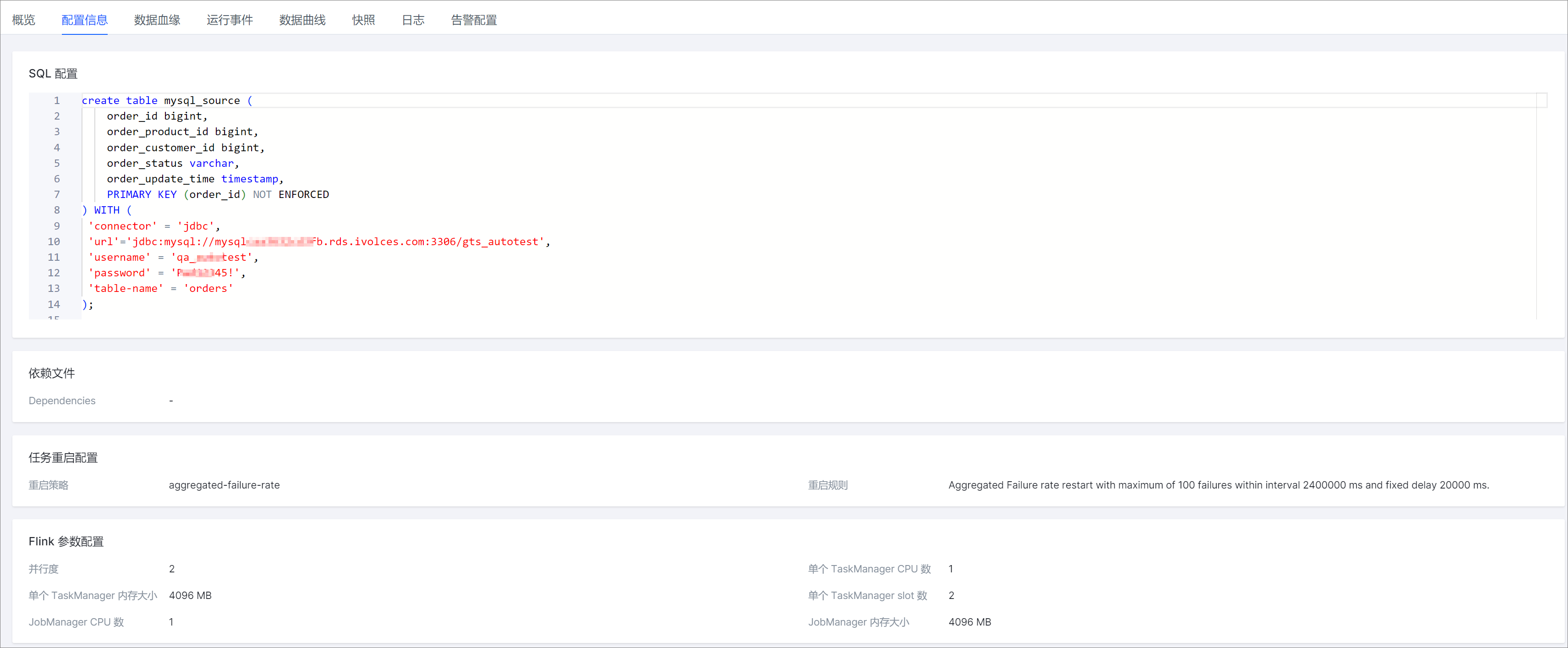Image resolution: width=1568 pixels, height=648 pixels.
Task: Click the 'order_id bigint,' code line
Action: (157, 116)
